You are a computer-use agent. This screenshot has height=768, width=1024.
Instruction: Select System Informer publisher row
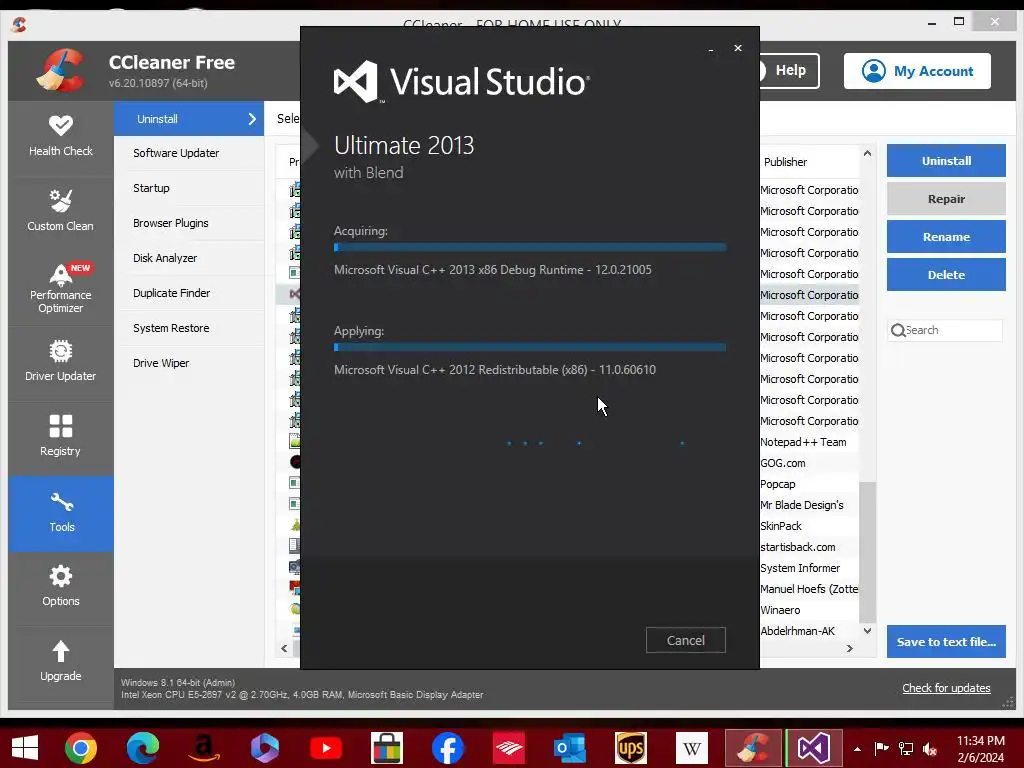click(800, 568)
